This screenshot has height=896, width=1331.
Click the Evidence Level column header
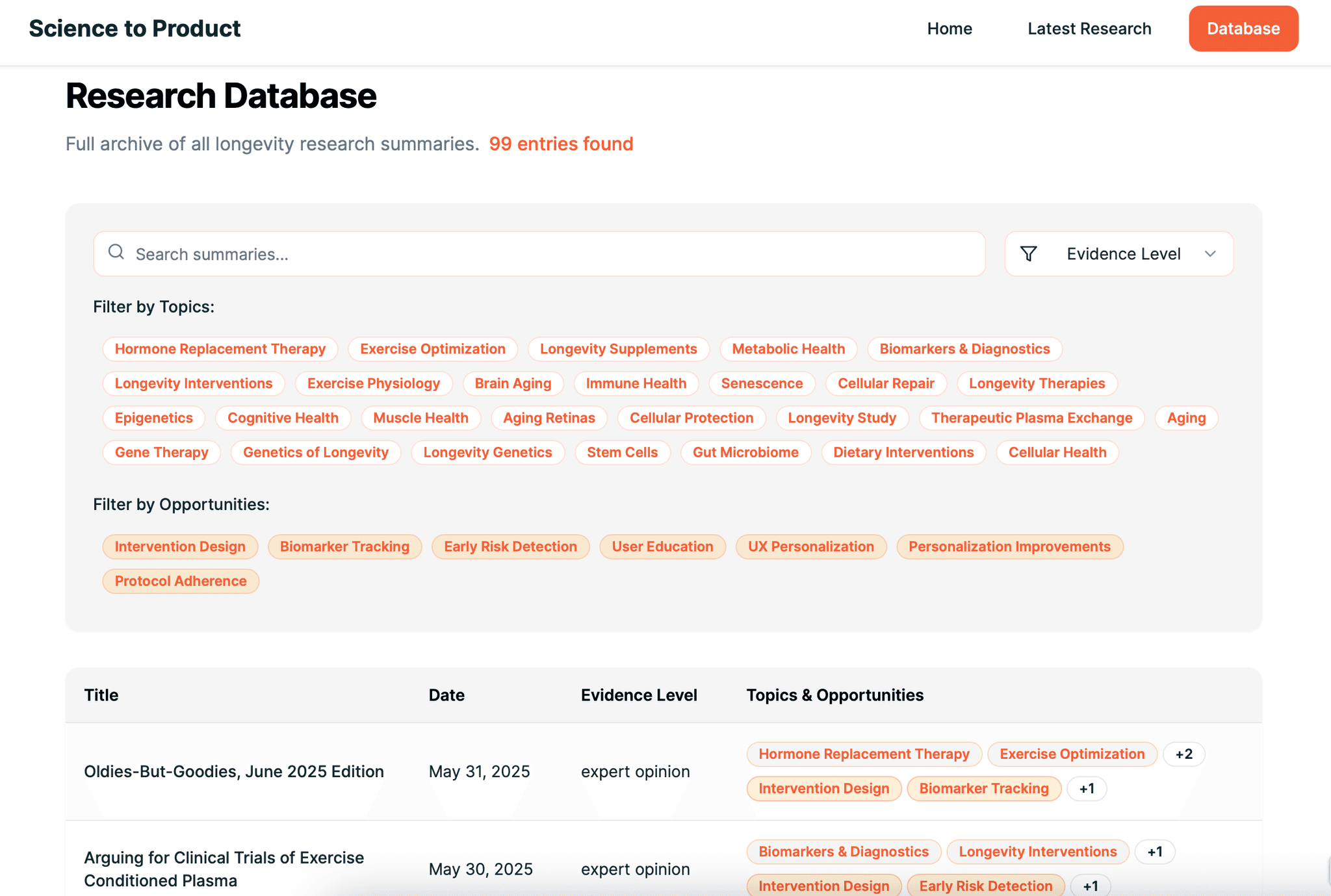[639, 695]
